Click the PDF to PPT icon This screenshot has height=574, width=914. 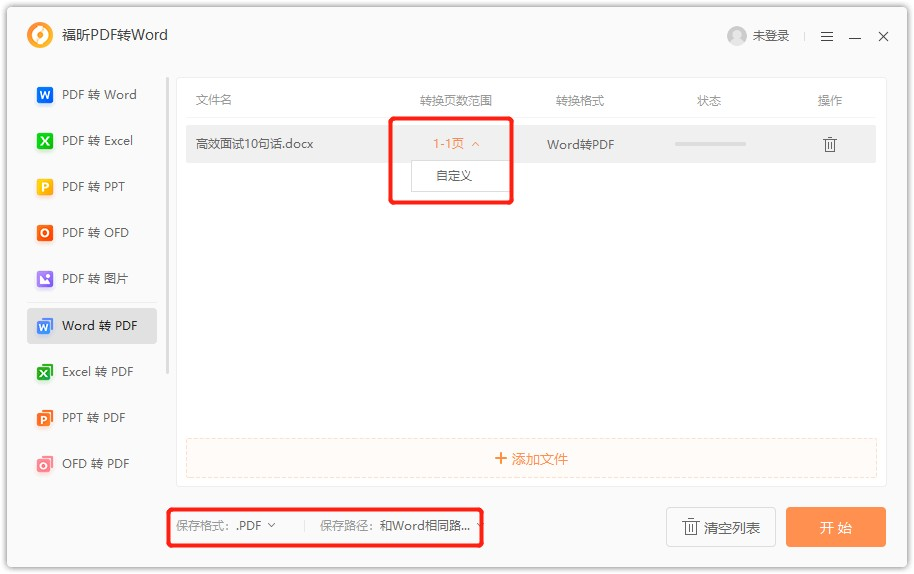(44, 187)
